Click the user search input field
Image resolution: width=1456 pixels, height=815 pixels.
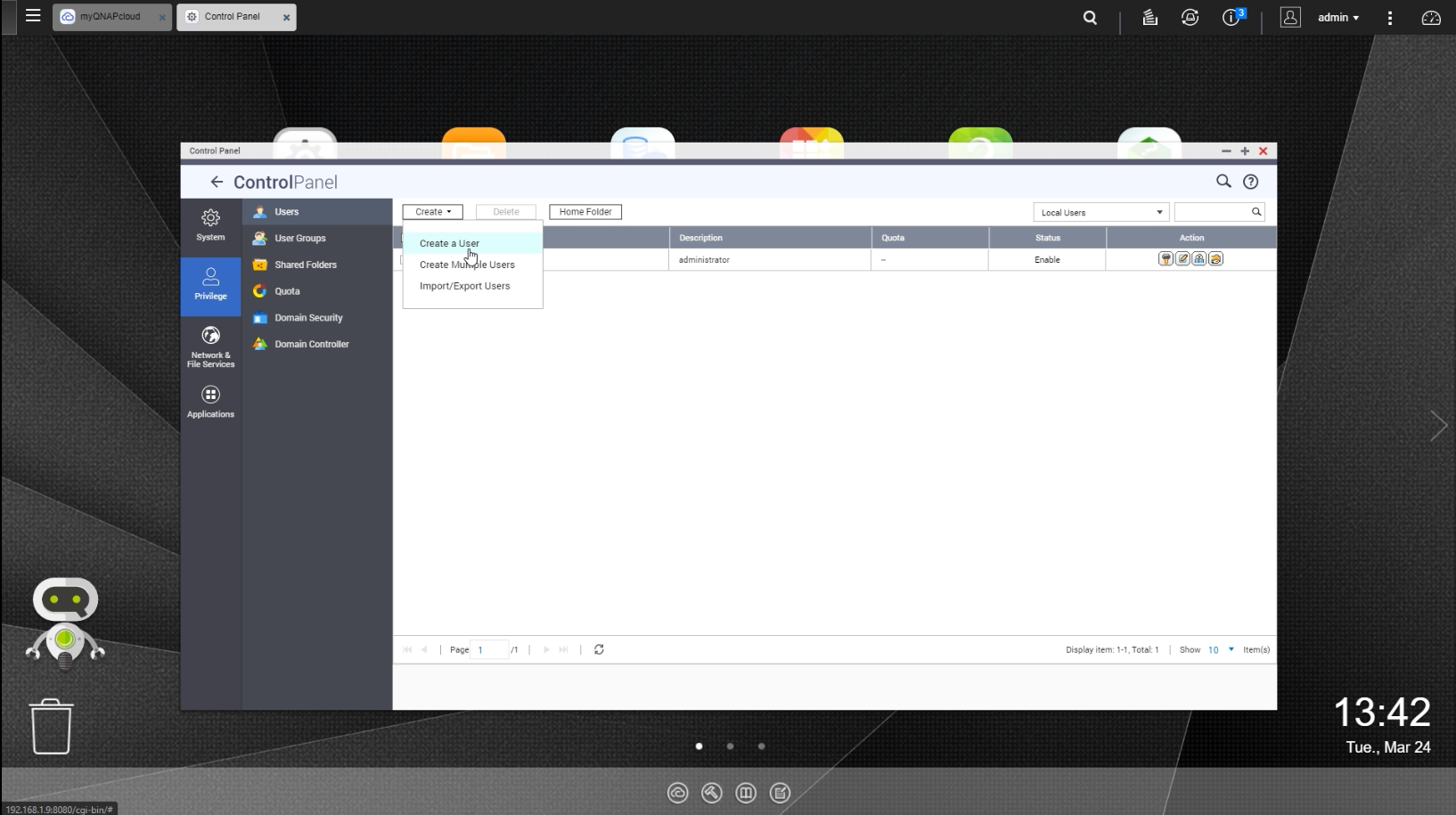1212,212
